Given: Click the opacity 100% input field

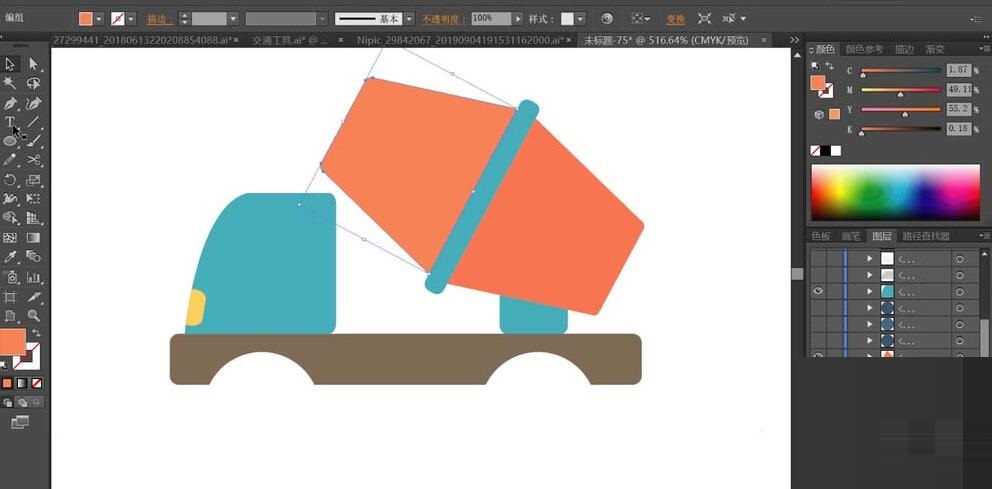Looking at the screenshot, I should coord(490,19).
